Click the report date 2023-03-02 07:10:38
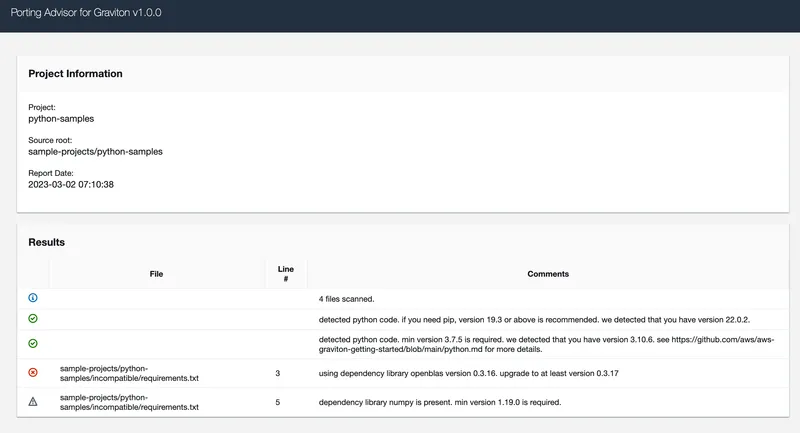Screen dimensions: 800x433 pyautogui.click(x=71, y=185)
